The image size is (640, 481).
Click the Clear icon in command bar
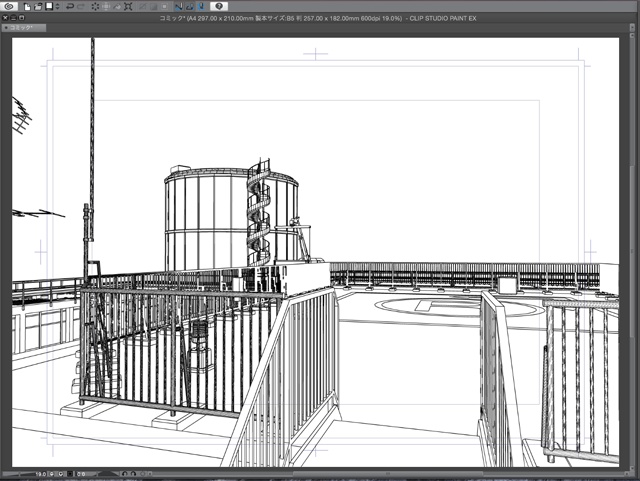95,6
